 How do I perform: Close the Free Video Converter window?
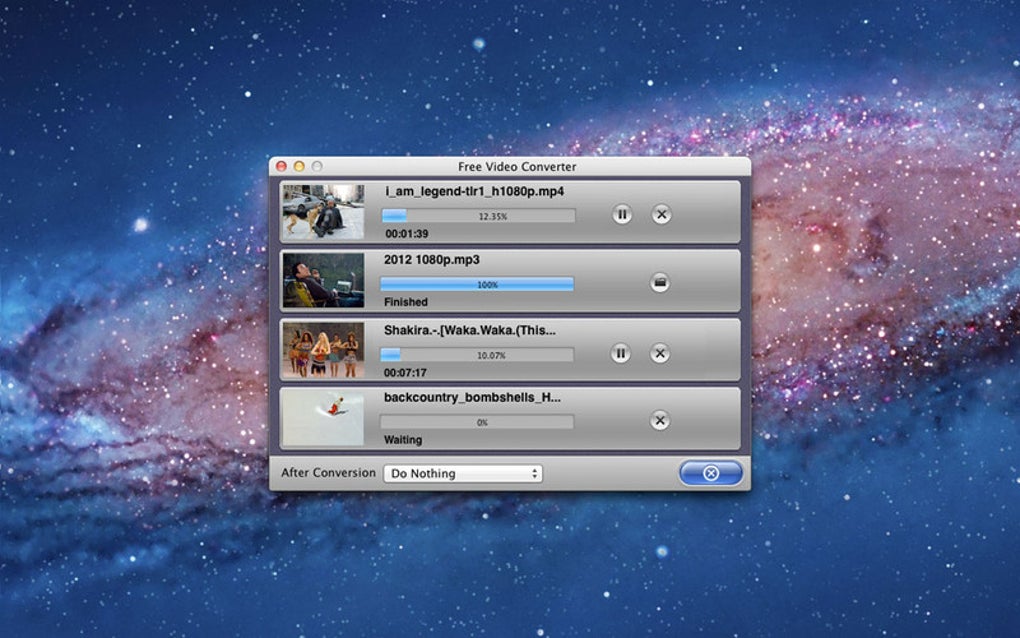282,166
